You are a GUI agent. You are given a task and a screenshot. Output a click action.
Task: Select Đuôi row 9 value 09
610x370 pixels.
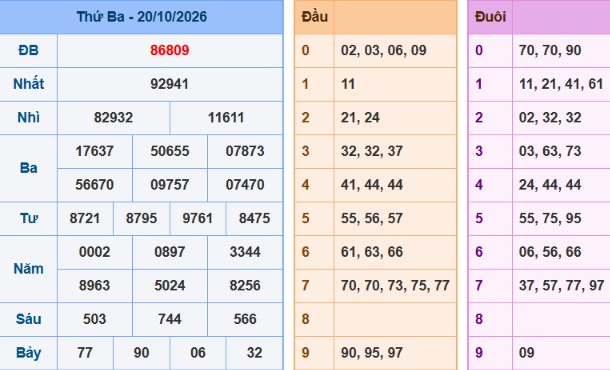[526, 352]
